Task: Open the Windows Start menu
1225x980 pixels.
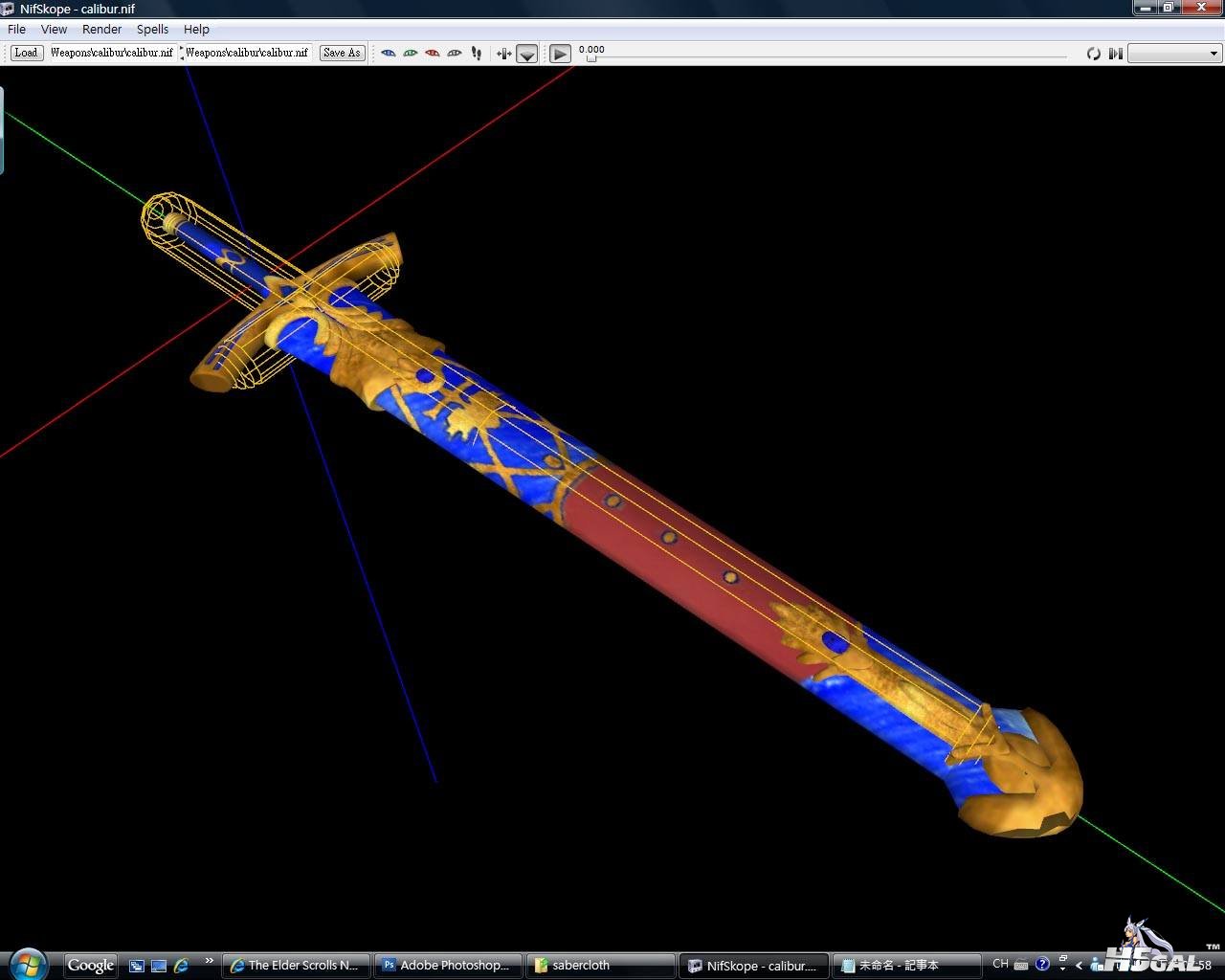Action: coord(28,964)
